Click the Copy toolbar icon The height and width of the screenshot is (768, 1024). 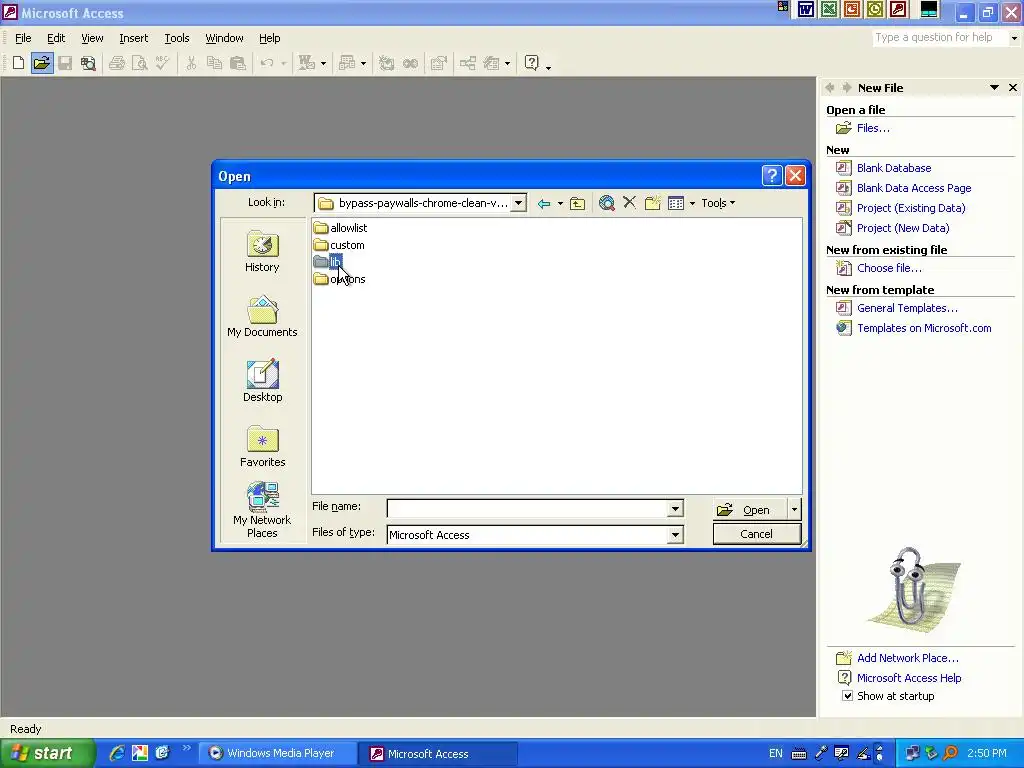[x=214, y=63]
